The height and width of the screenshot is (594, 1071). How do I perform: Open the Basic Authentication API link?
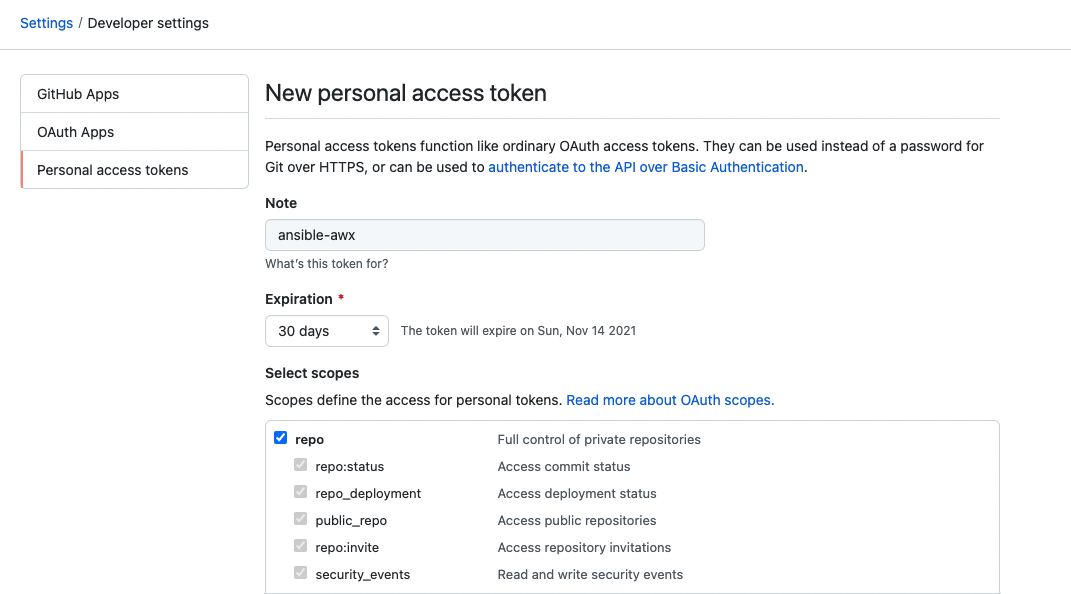pos(646,167)
